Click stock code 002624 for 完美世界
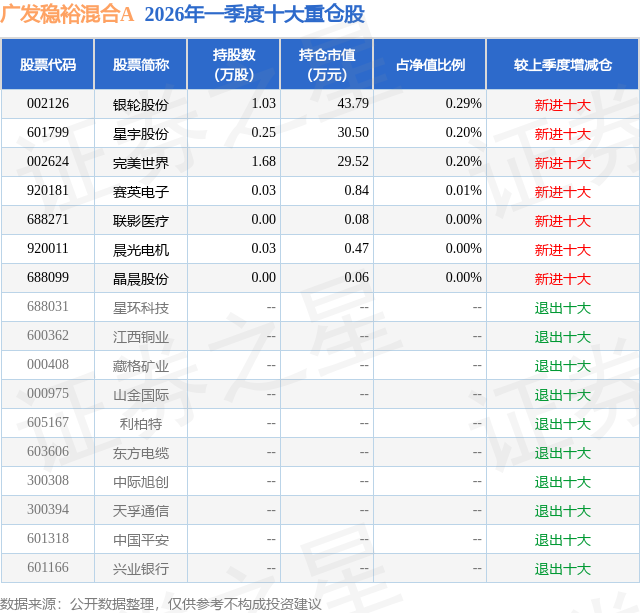Screen dimensions: 640x613 click(48, 162)
